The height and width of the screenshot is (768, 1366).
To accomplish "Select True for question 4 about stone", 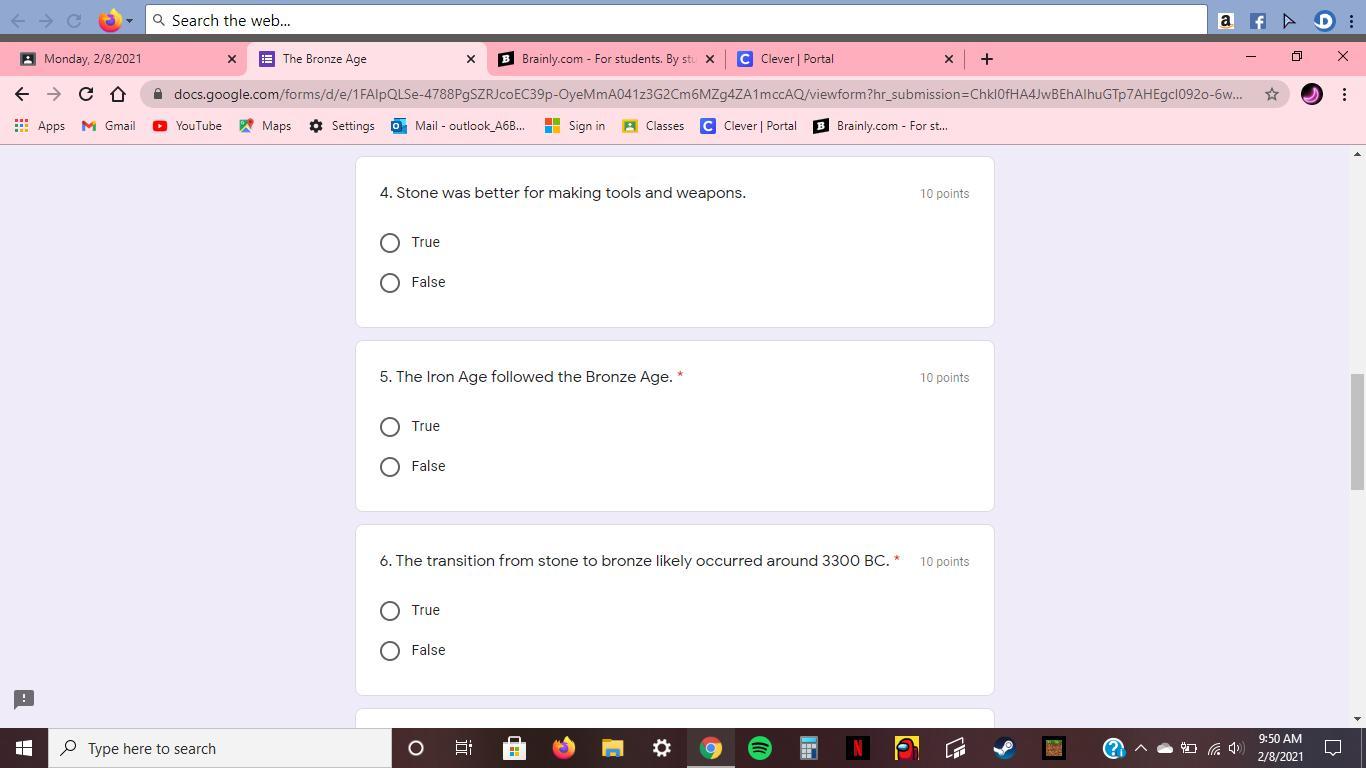I will pyautogui.click(x=390, y=243).
